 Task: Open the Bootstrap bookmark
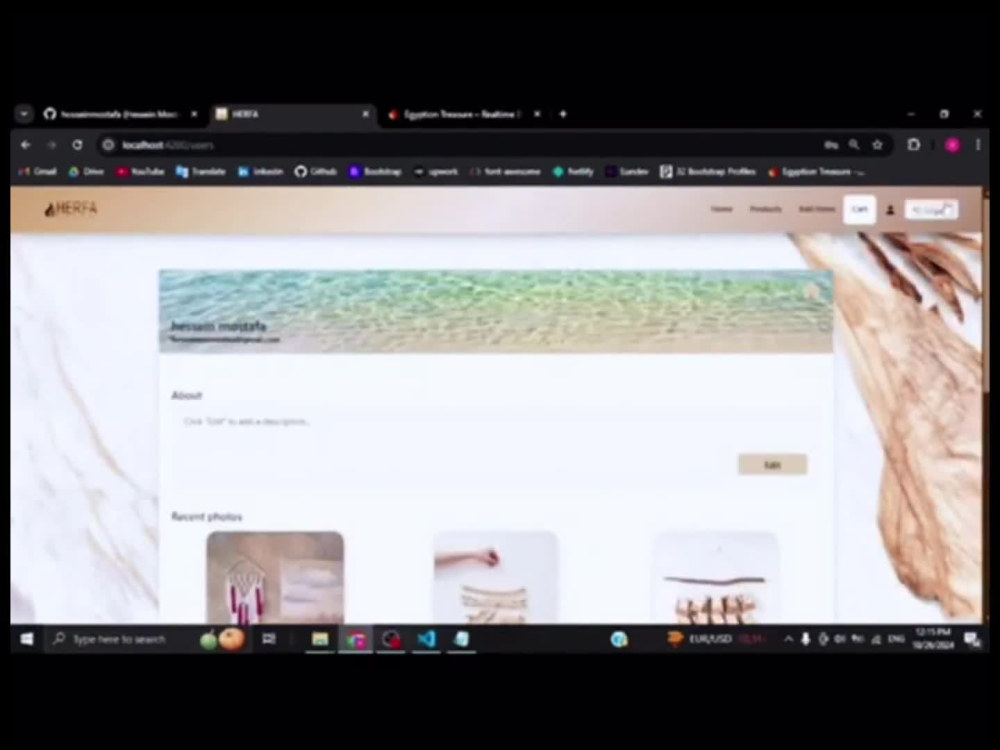click(375, 172)
